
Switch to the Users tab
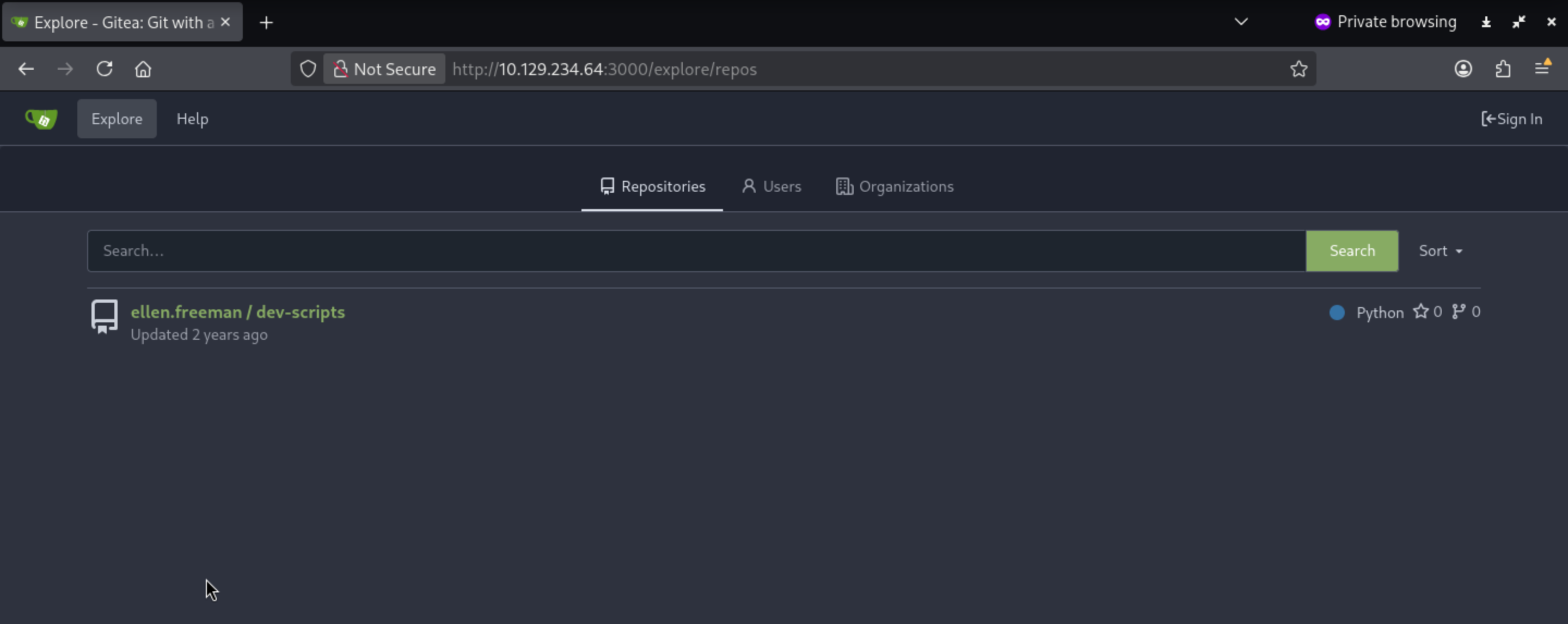click(771, 186)
